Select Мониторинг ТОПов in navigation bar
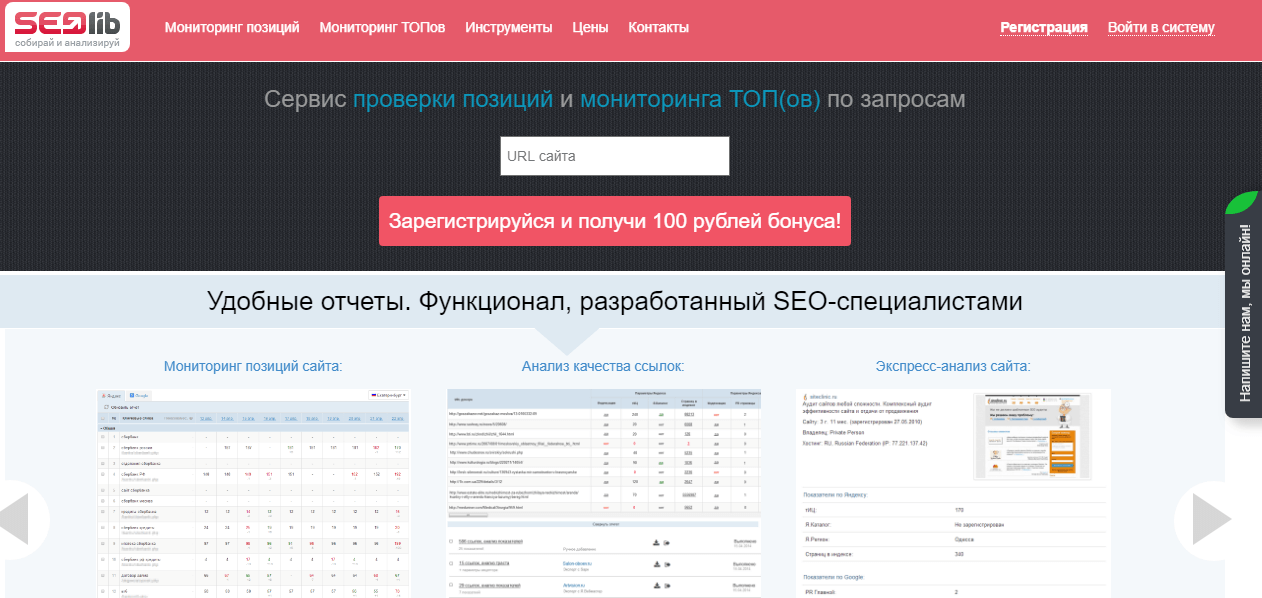The height and width of the screenshot is (598, 1262). coord(382,27)
